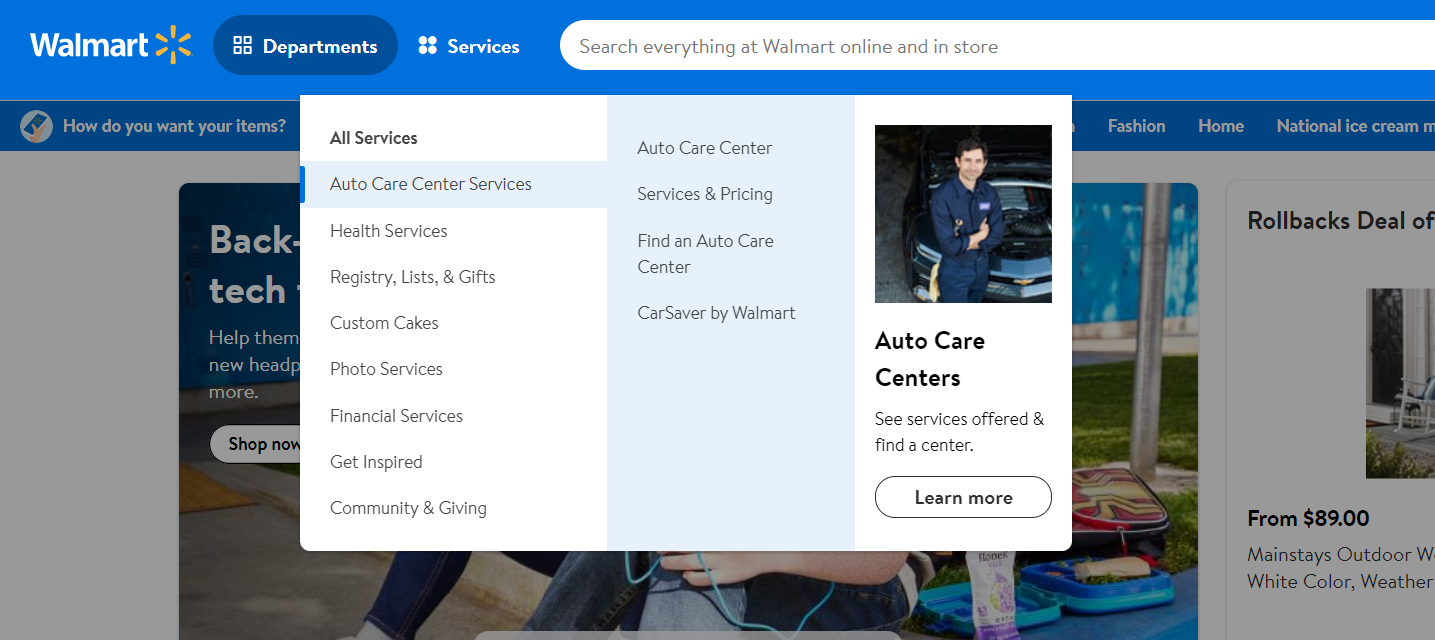The image size is (1435, 640).
Task: Open CarSaver by Walmart link
Action: click(x=716, y=313)
